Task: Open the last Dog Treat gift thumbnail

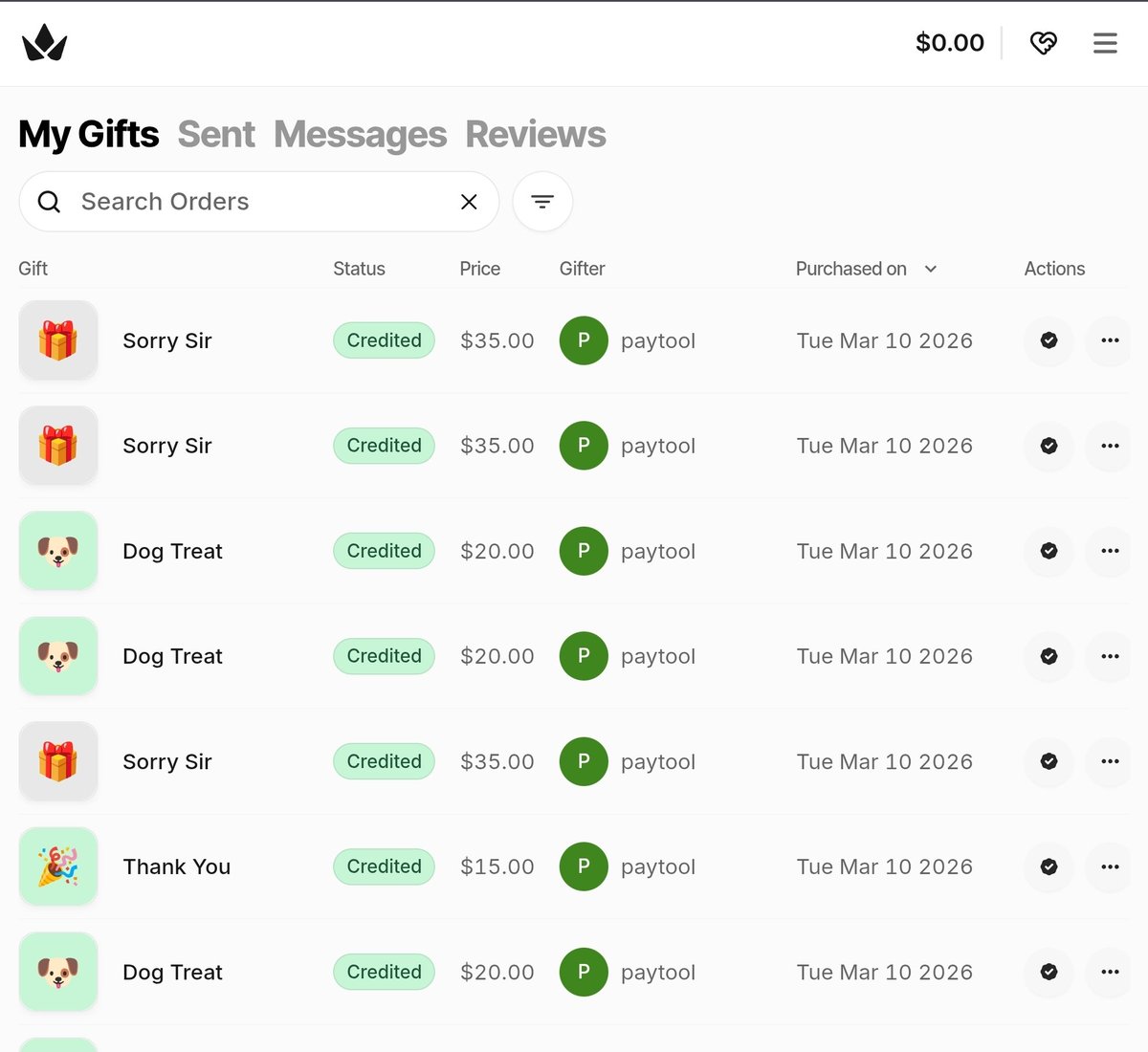Action: tap(58, 972)
